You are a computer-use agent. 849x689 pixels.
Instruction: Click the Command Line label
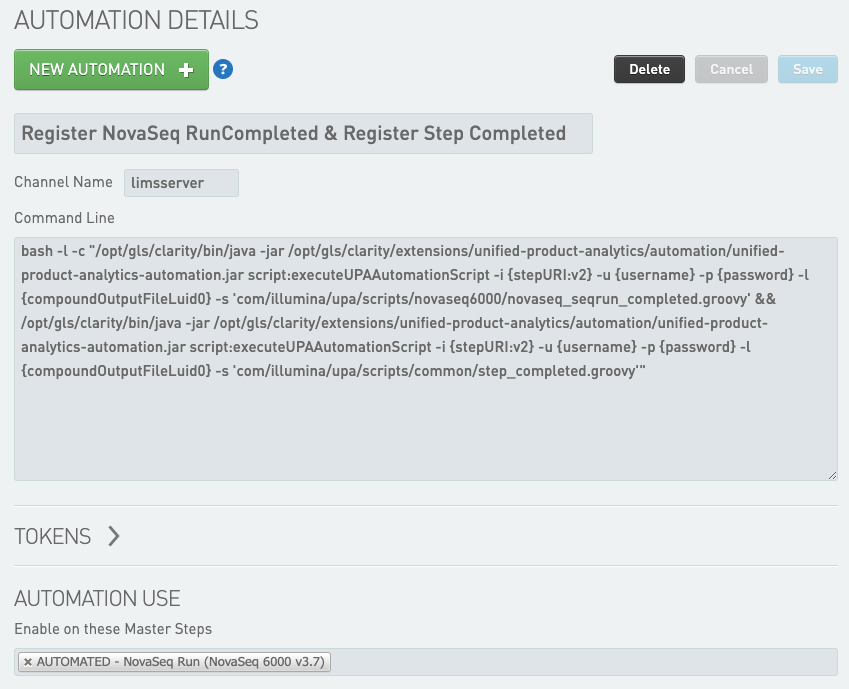click(x=64, y=218)
